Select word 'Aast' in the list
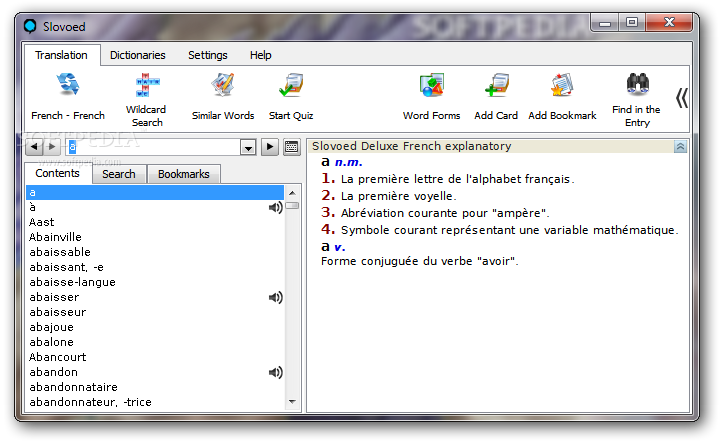This screenshot has width=720, height=442. click(41, 222)
